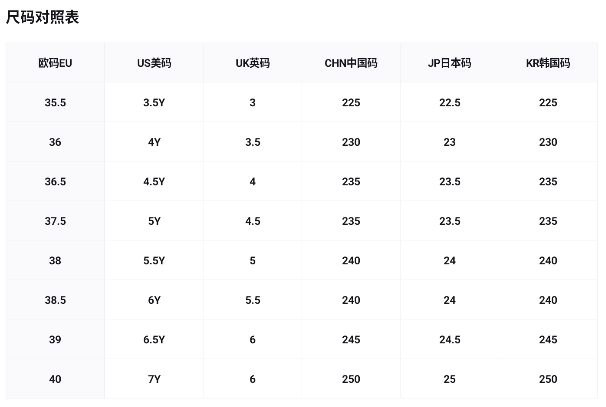Click the 尺码对照表 title heading
The width and height of the screenshot is (606, 407).
(43, 17)
